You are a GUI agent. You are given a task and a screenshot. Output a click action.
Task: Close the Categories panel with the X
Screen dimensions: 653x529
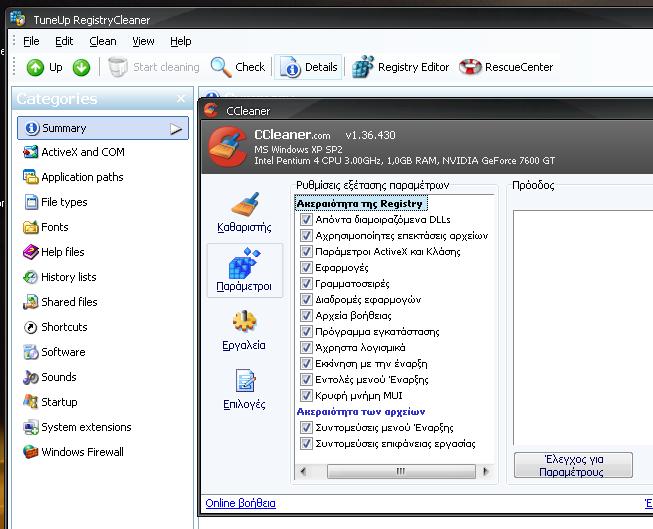tap(181, 98)
